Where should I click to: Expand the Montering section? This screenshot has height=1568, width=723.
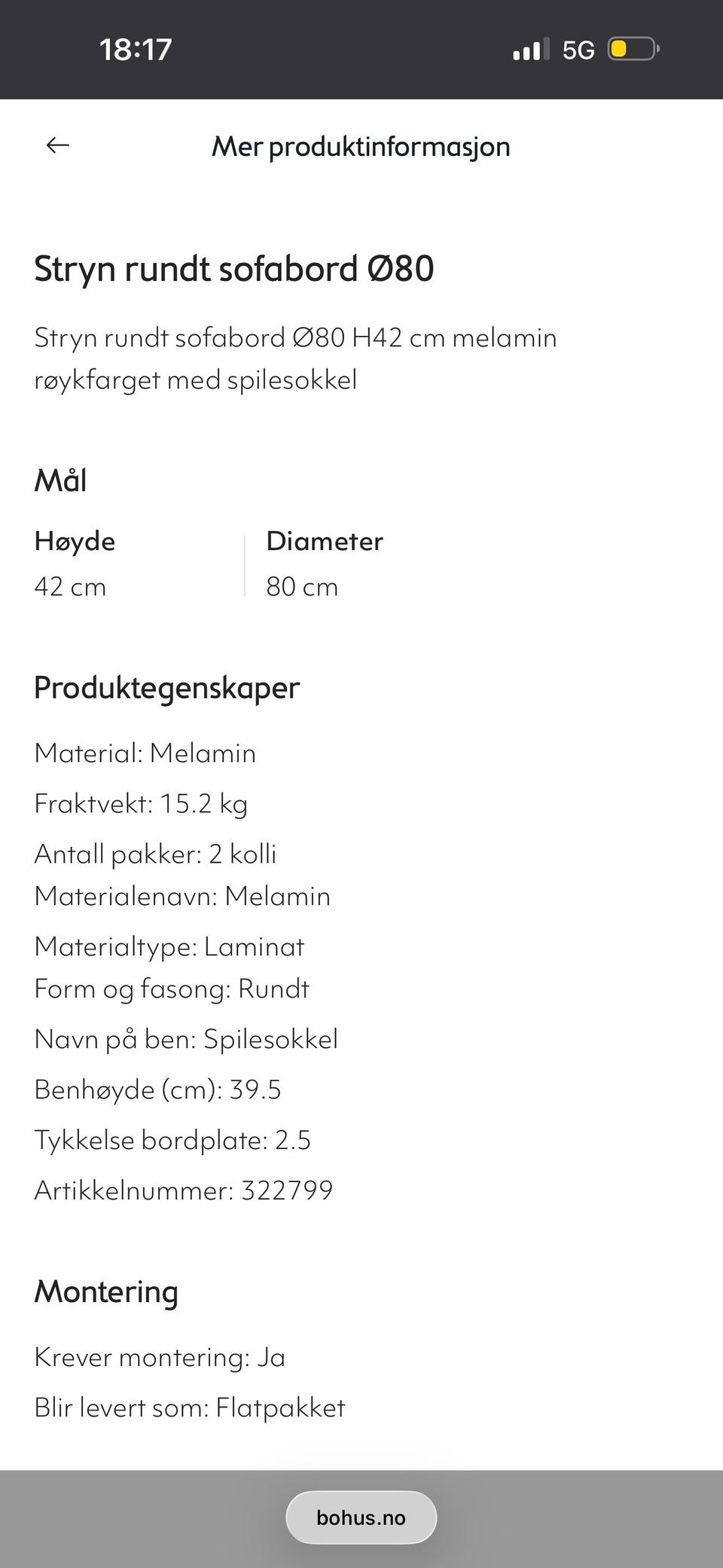106,1291
